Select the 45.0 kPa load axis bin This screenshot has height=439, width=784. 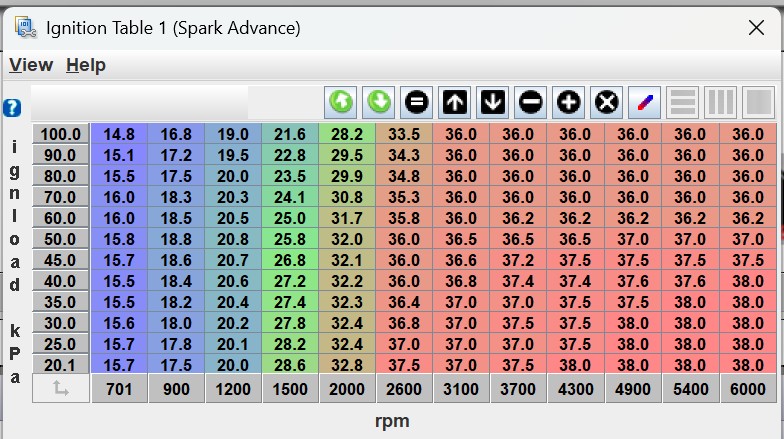(x=60, y=260)
